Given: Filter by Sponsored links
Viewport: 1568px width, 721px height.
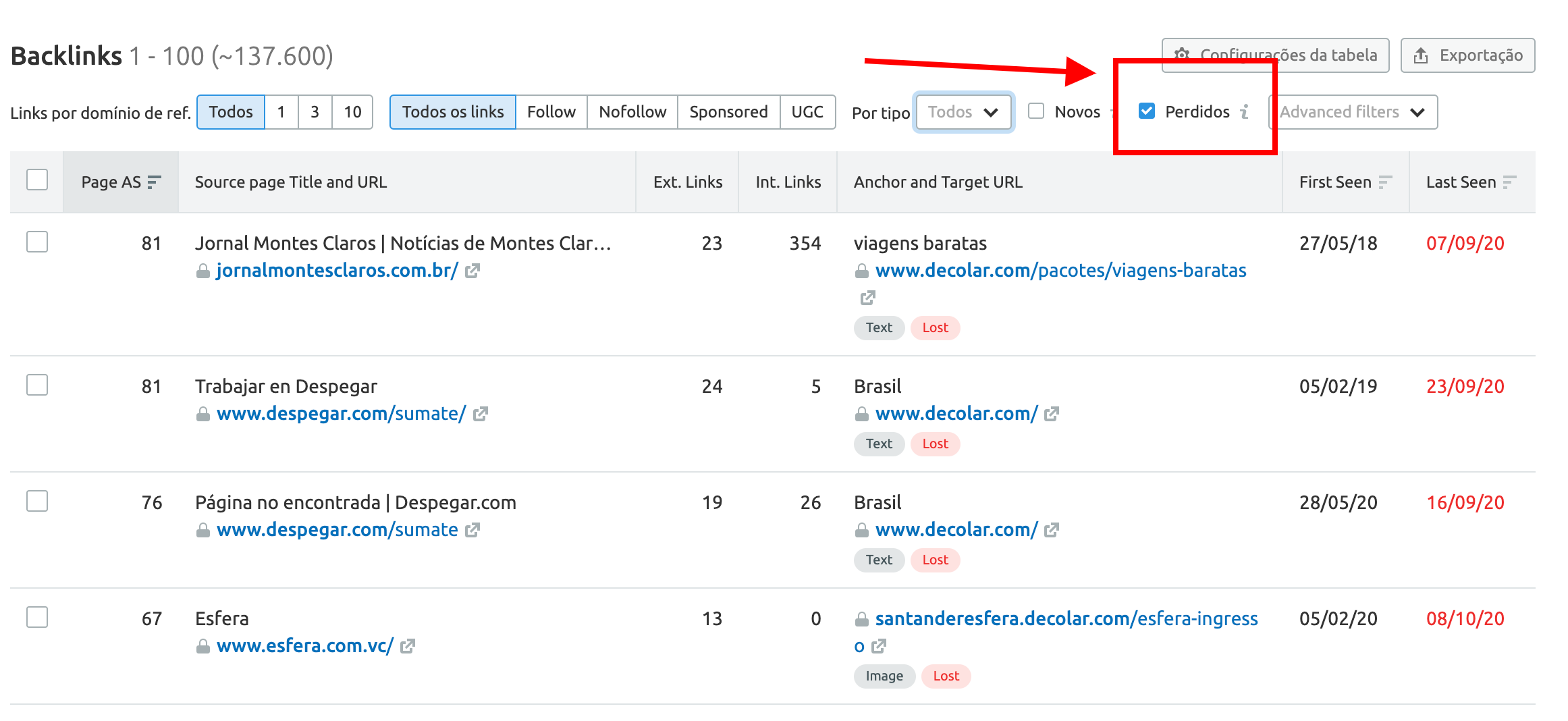Looking at the screenshot, I should [x=729, y=112].
